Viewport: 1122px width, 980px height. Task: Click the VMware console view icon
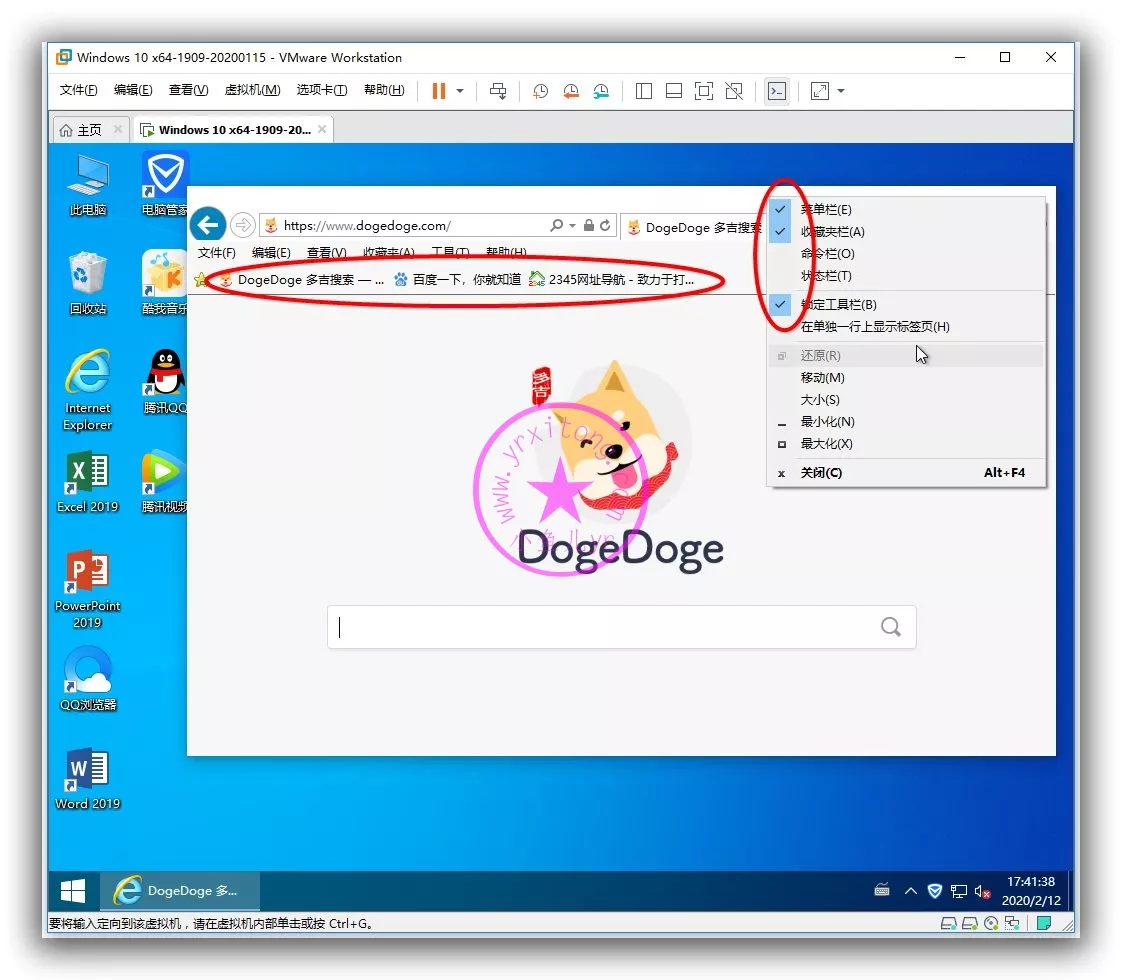click(776, 91)
